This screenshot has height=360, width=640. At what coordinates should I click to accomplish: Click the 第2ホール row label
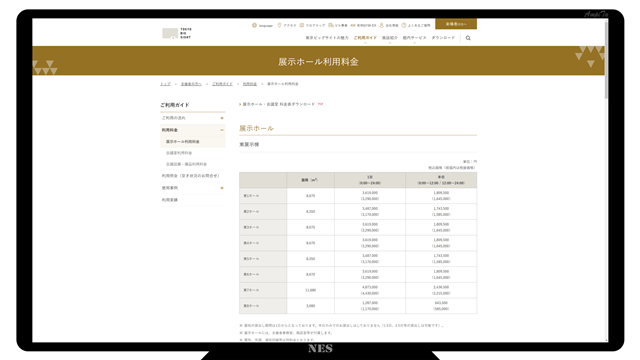click(x=251, y=211)
